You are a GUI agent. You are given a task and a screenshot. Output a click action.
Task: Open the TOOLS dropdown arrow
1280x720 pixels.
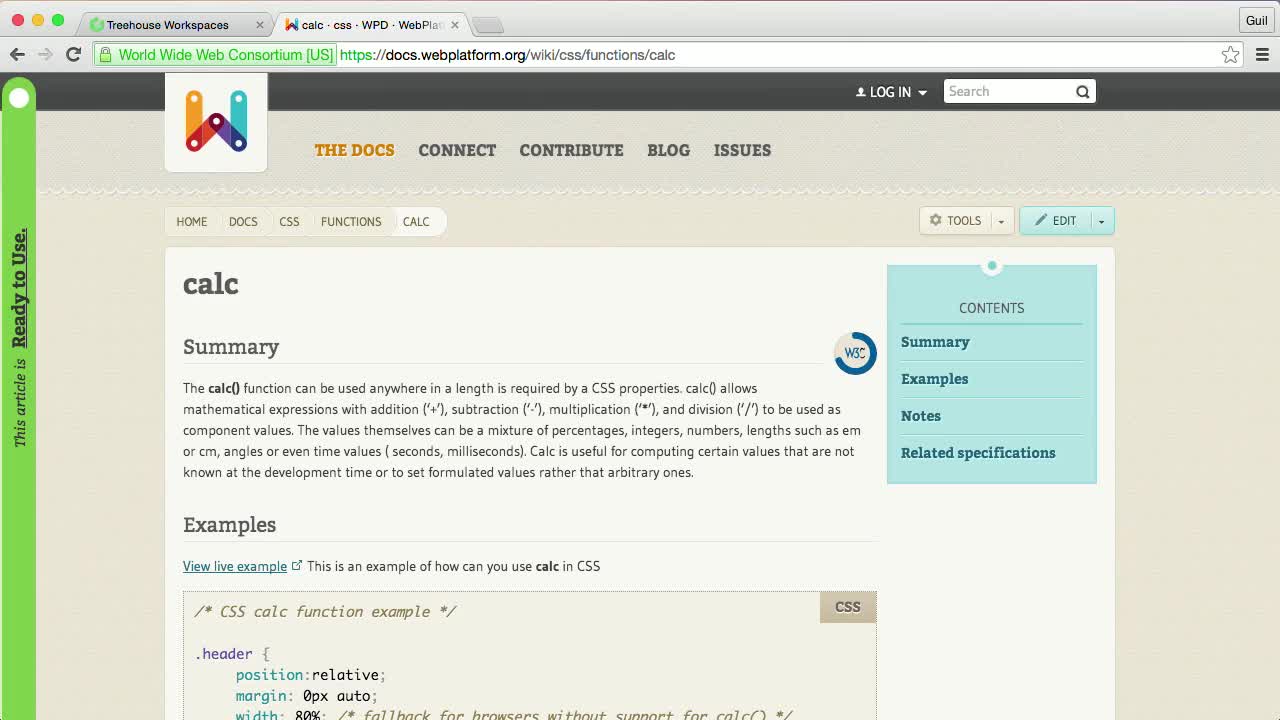1001,220
